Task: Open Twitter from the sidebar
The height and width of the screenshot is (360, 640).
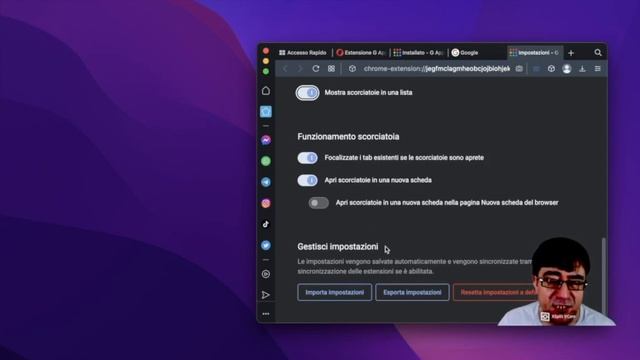Action: click(x=266, y=245)
